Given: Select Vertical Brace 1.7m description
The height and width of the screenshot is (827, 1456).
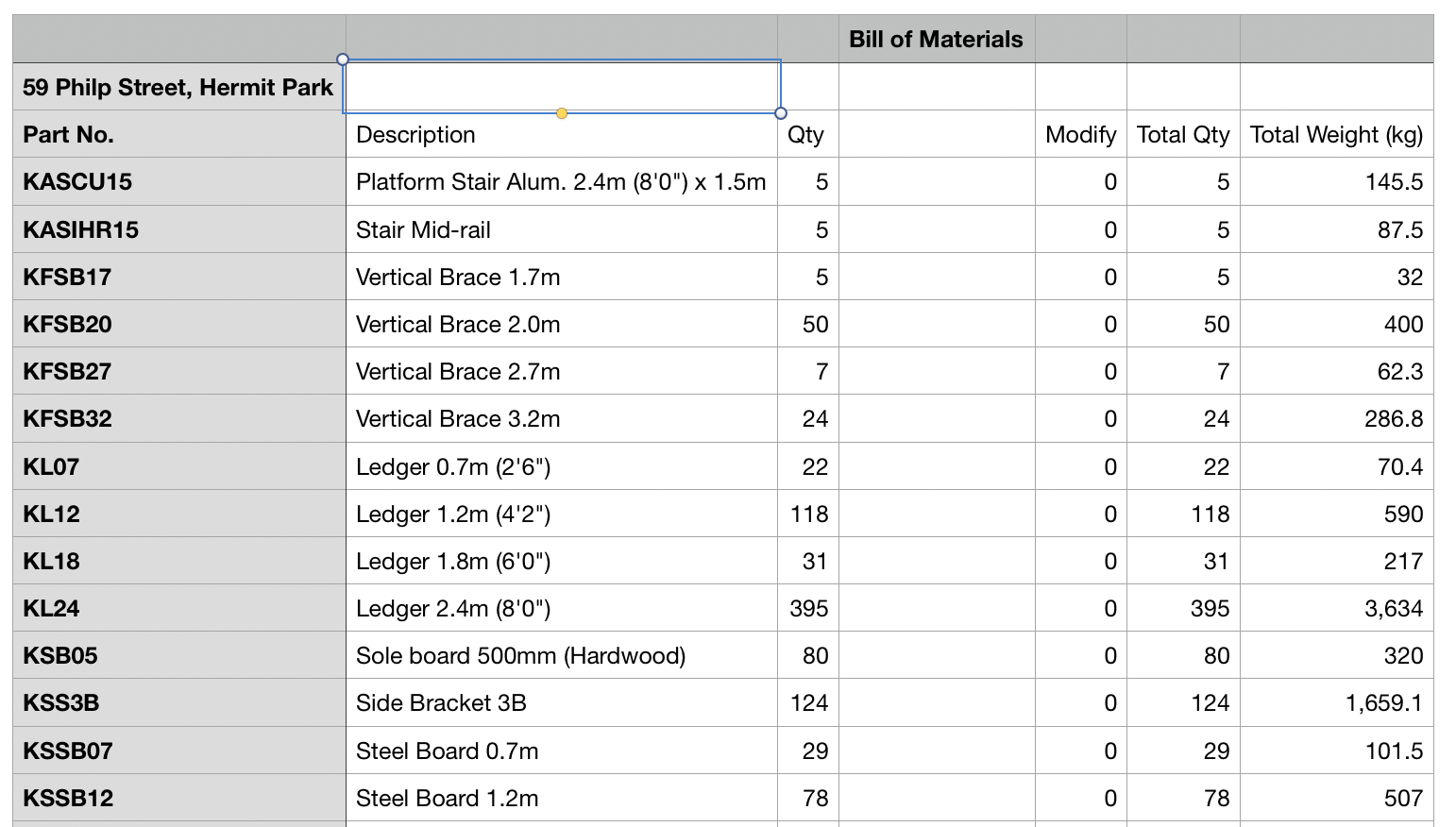Looking at the screenshot, I should click(562, 277).
